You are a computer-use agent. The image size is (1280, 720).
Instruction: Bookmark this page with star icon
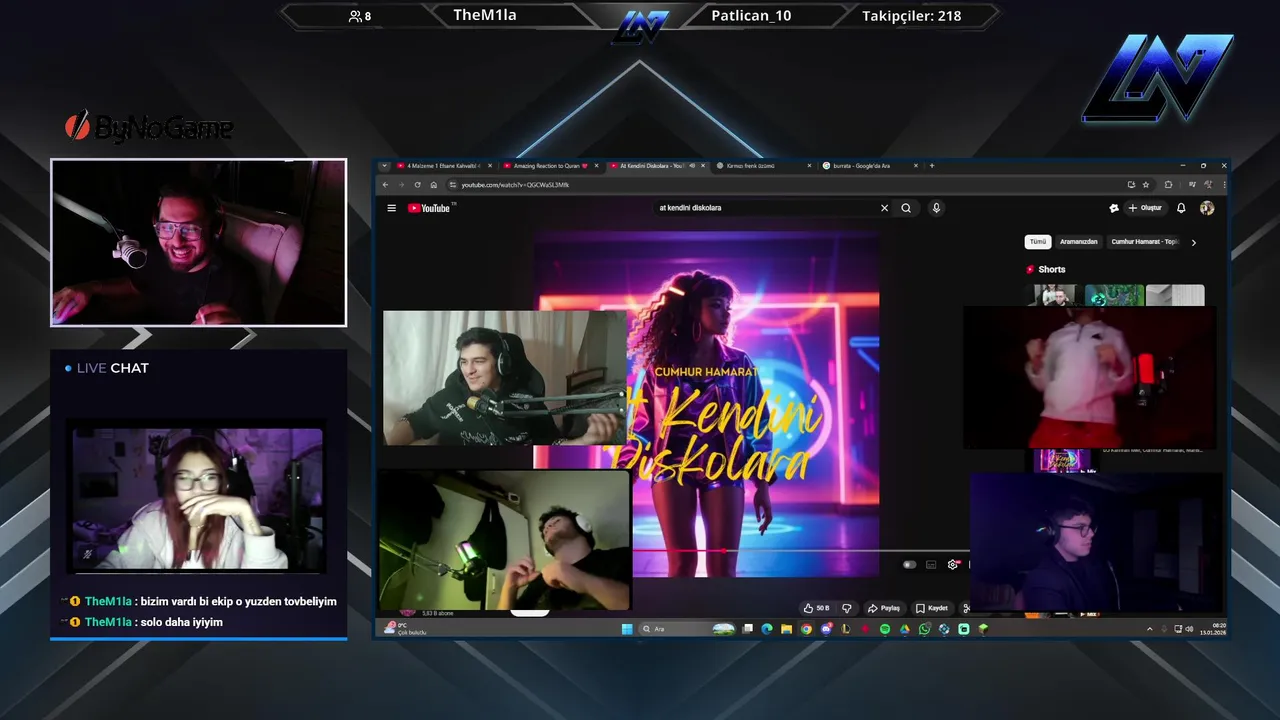coord(1146,185)
